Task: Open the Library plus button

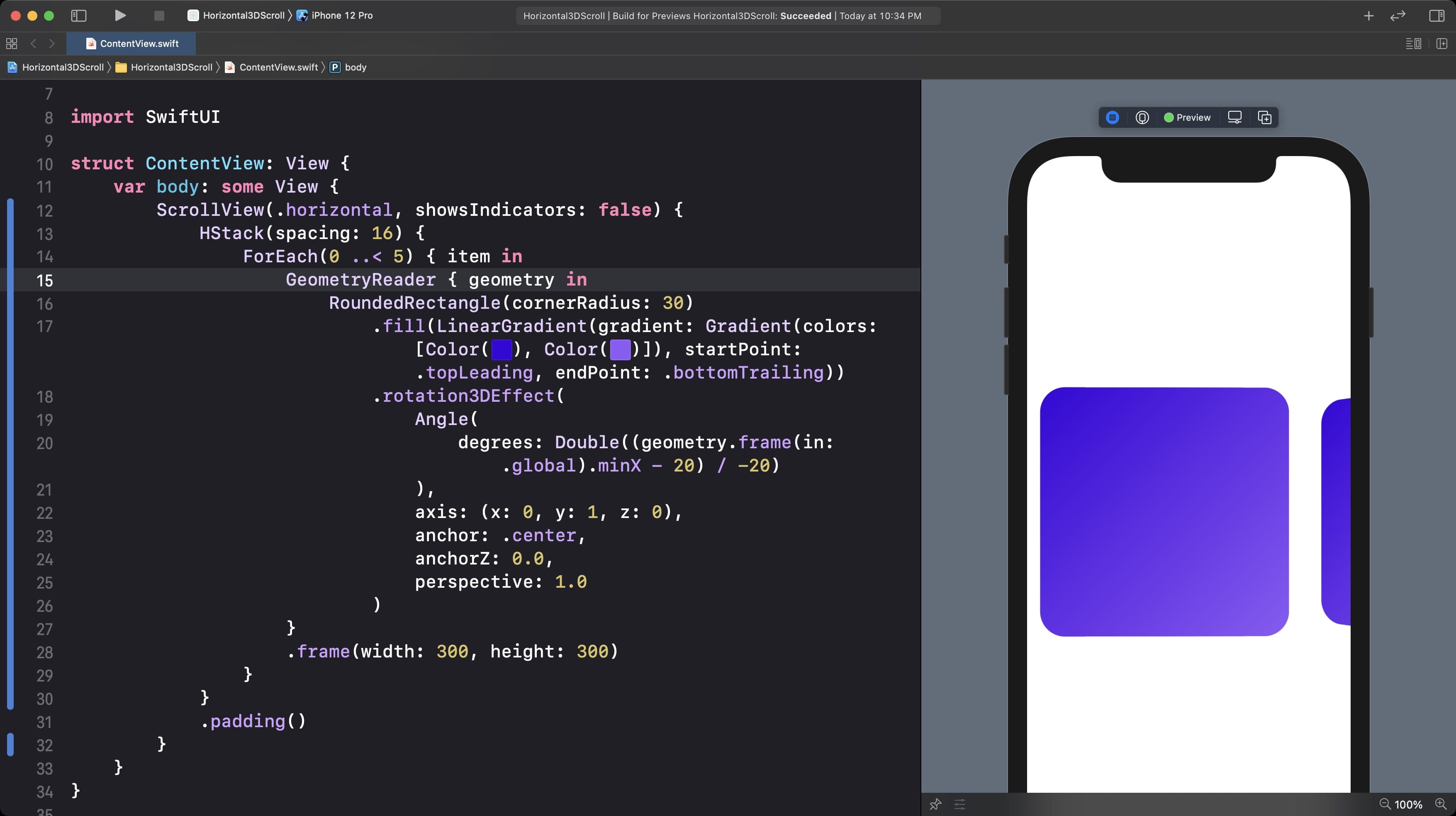Action: tap(1368, 15)
